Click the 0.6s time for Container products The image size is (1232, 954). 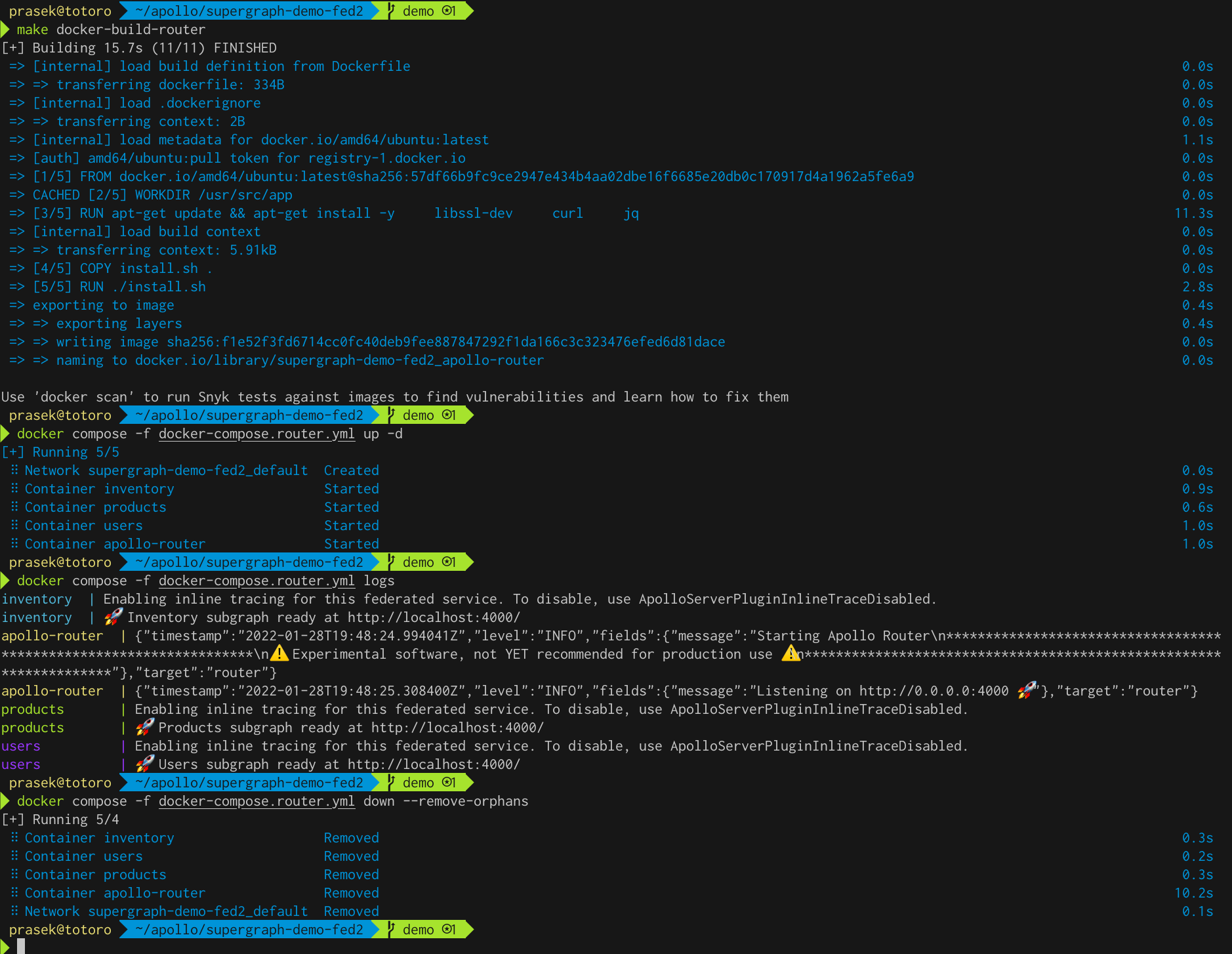tap(1197, 507)
